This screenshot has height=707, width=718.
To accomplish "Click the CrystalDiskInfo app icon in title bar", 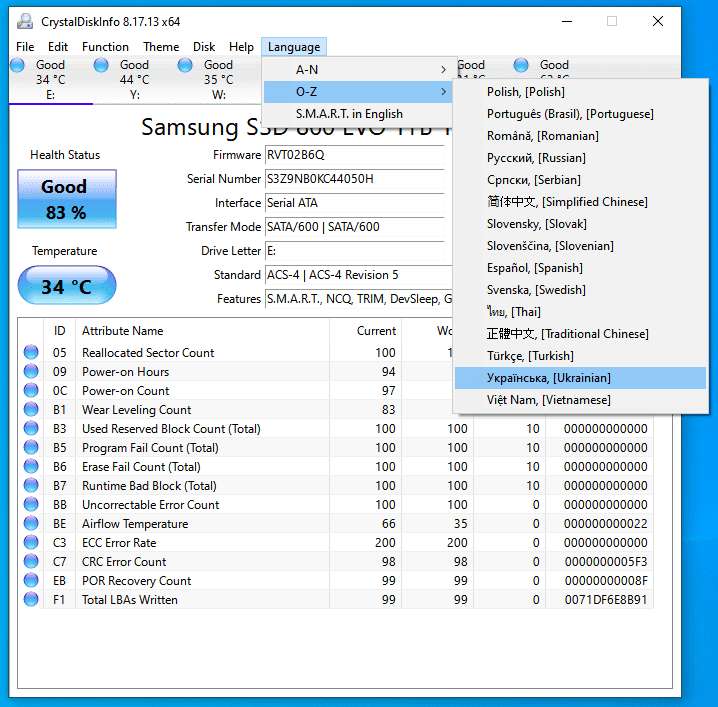I will click(x=25, y=22).
